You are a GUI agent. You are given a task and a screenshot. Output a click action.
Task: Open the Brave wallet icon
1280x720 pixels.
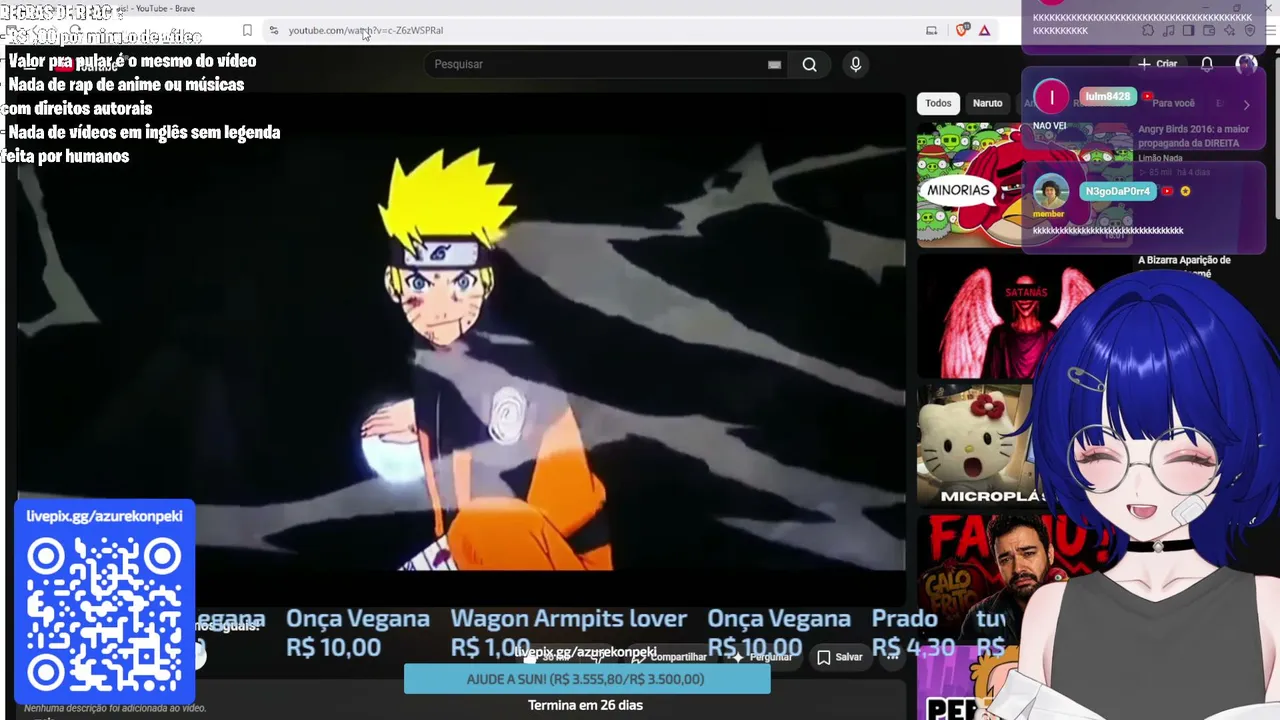click(x=1209, y=31)
